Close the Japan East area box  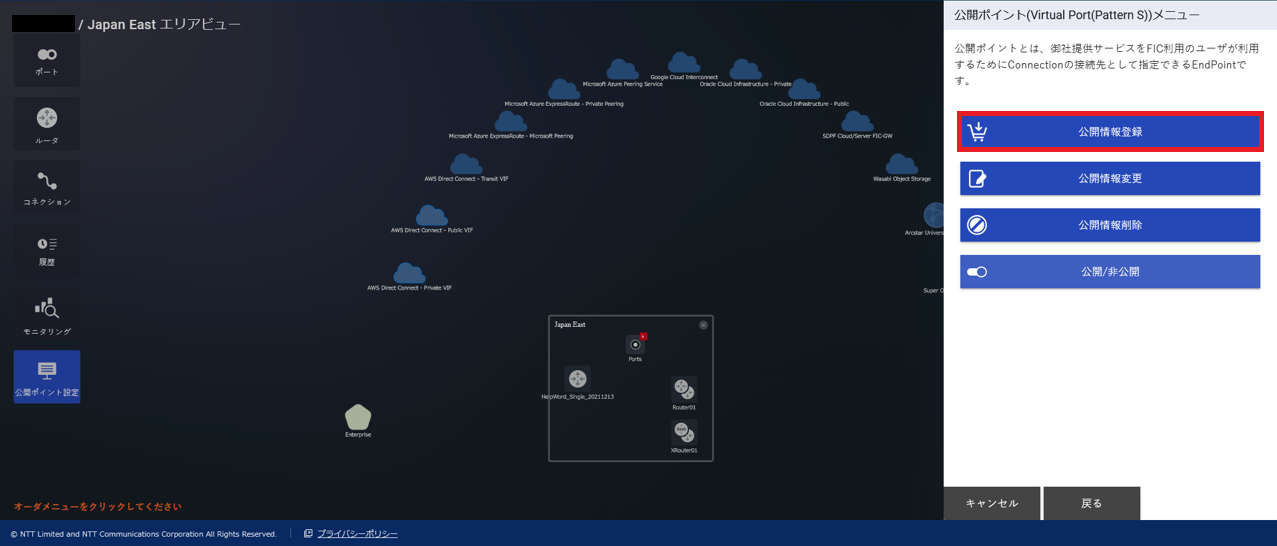703,325
